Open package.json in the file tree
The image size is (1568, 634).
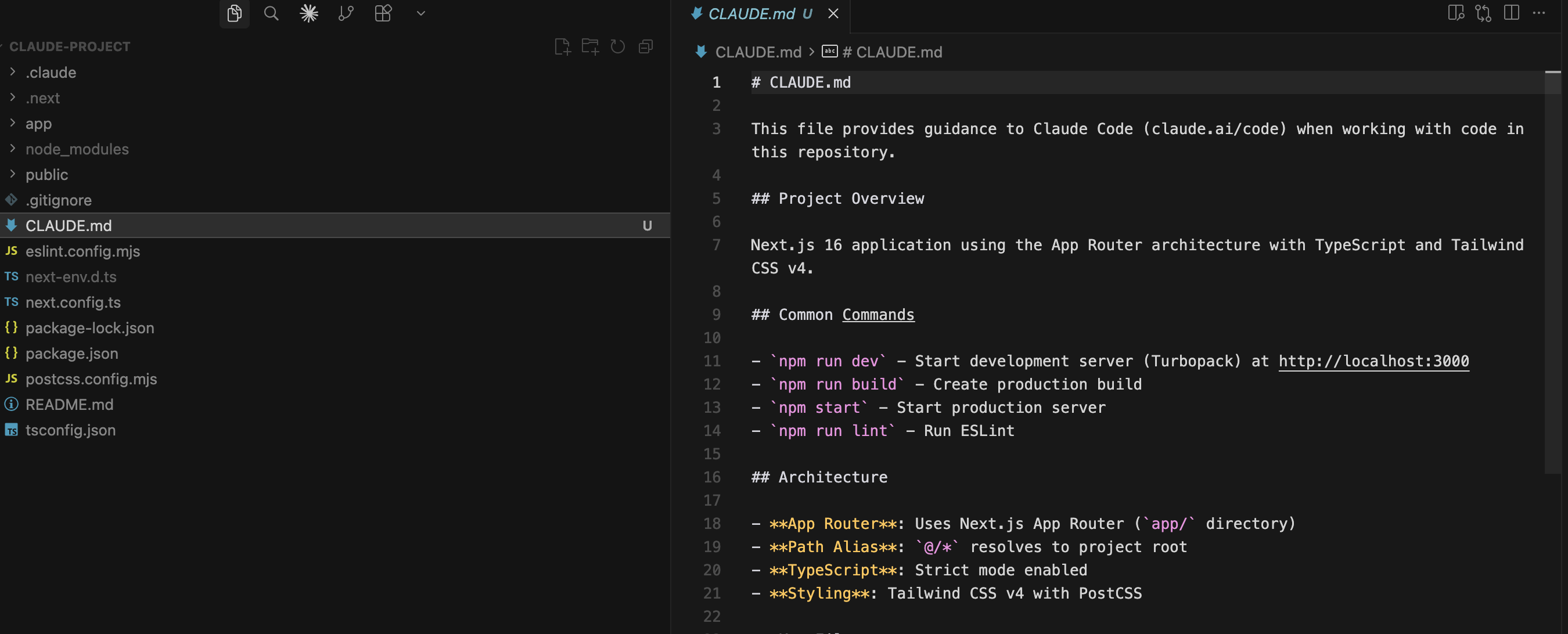pyautogui.click(x=72, y=354)
